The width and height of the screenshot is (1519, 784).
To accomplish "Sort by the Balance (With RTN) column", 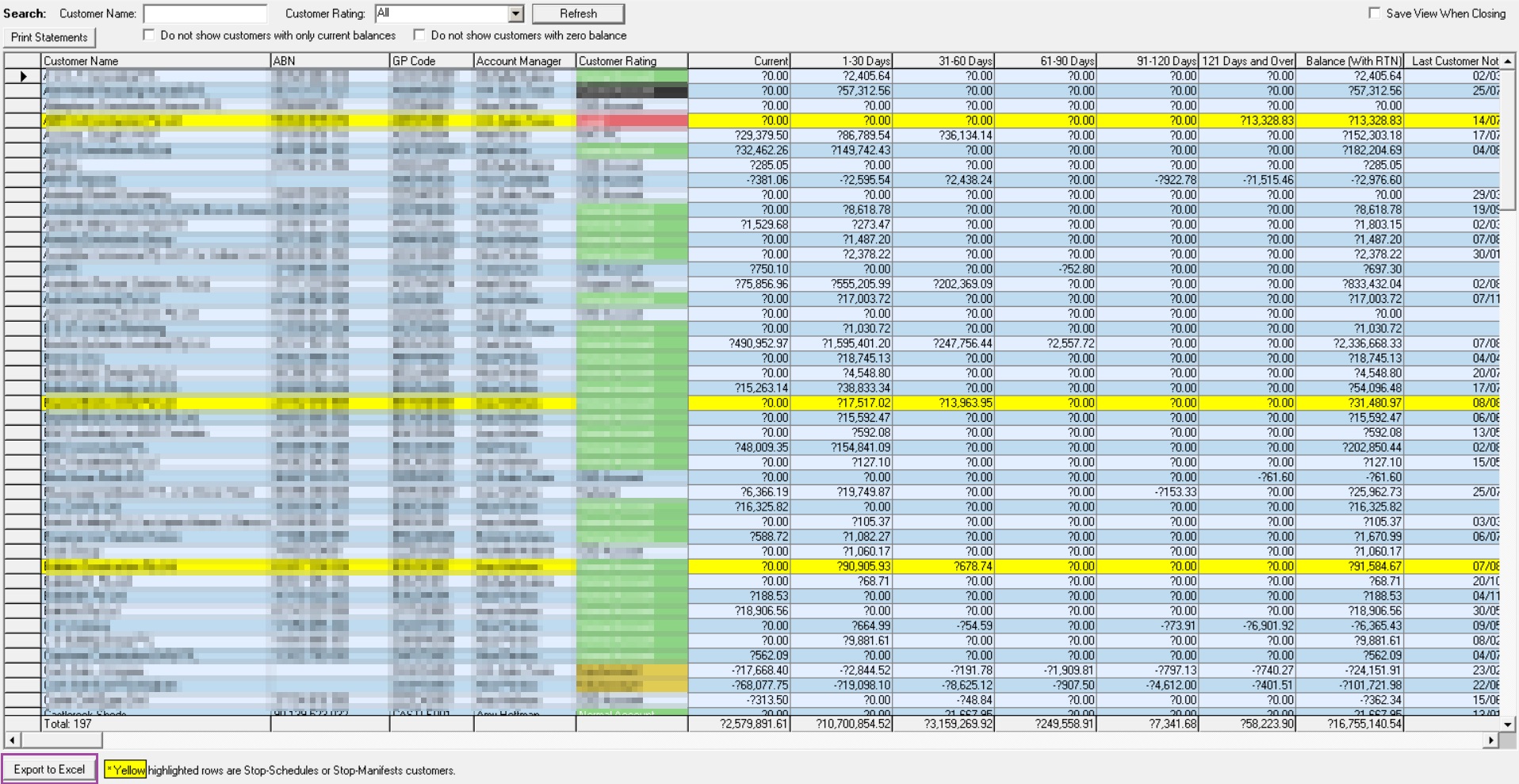I will (x=1349, y=61).
